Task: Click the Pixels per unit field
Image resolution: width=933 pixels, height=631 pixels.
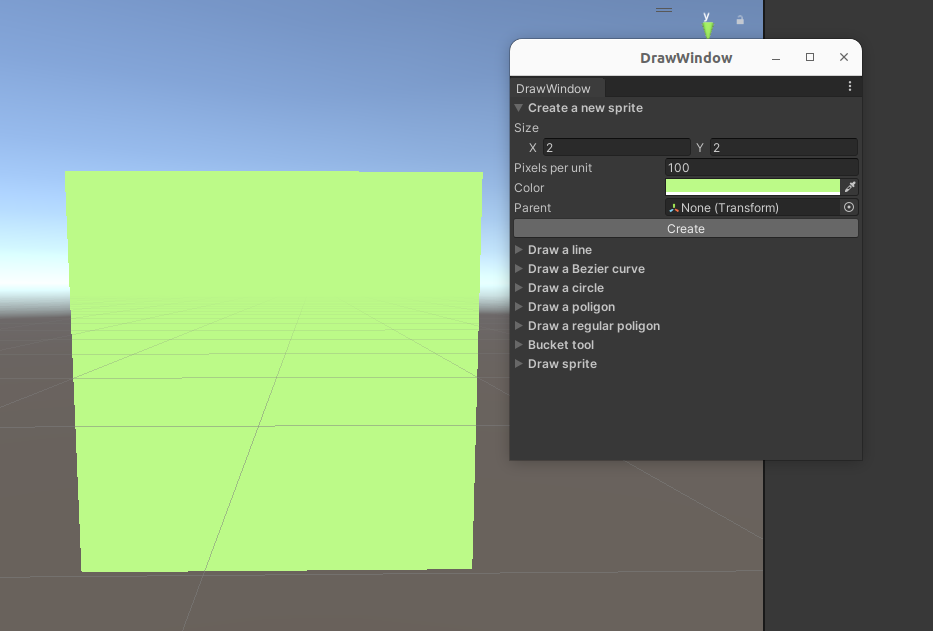Action: click(x=761, y=167)
